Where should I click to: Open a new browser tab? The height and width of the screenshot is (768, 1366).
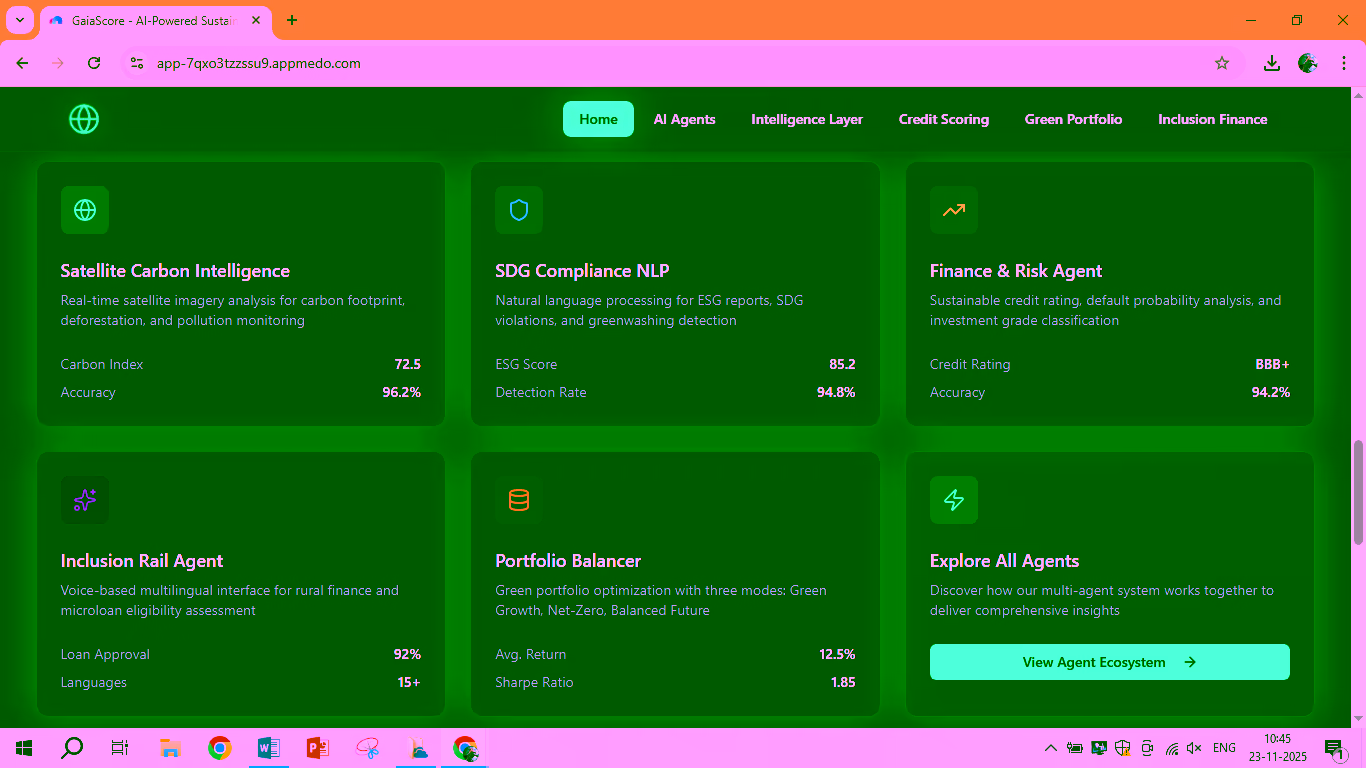[x=292, y=20]
